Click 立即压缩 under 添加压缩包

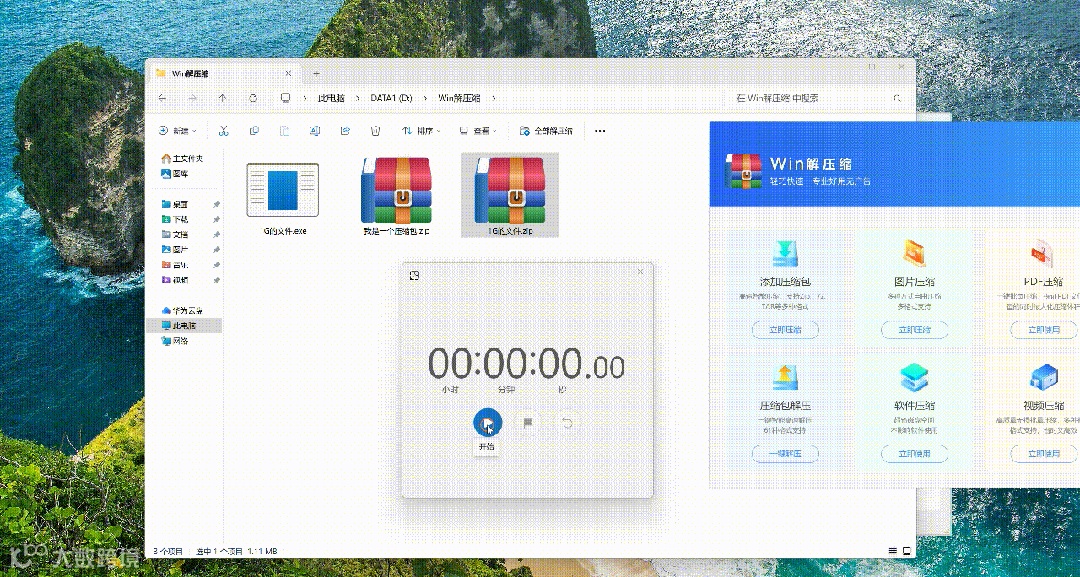coord(785,329)
